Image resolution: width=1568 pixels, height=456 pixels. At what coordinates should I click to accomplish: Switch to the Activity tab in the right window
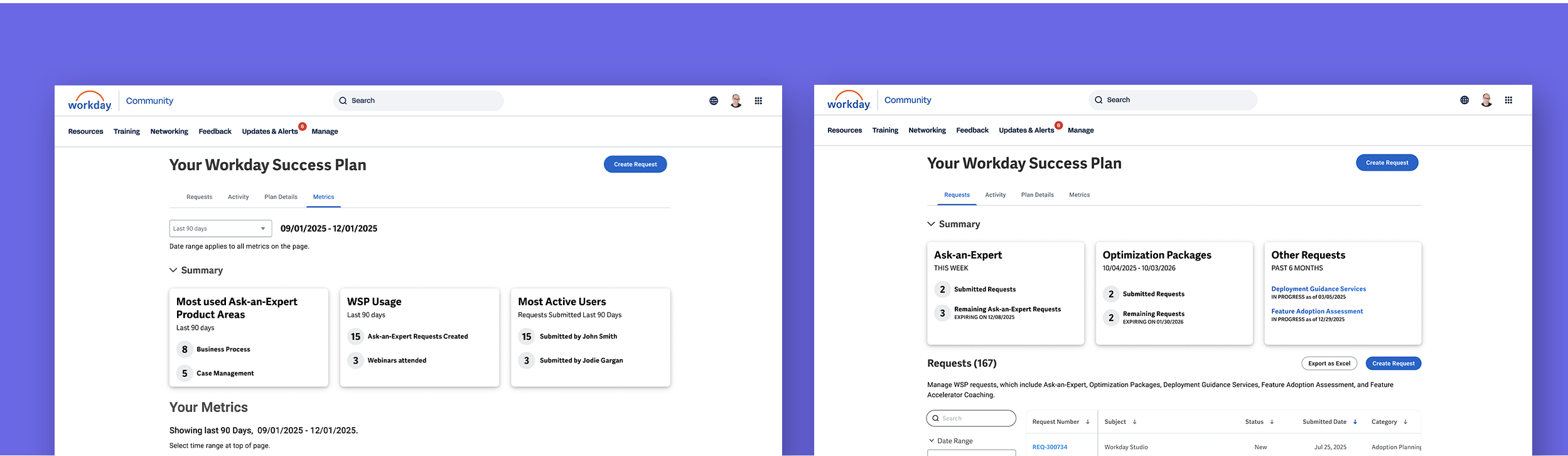pos(996,195)
